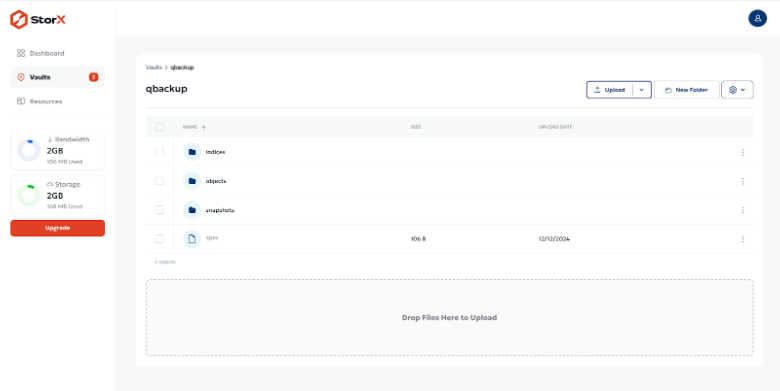The image size is (780, 391).
Task: Click the Bandwidth download arrow icon
Action: (50, 139)
